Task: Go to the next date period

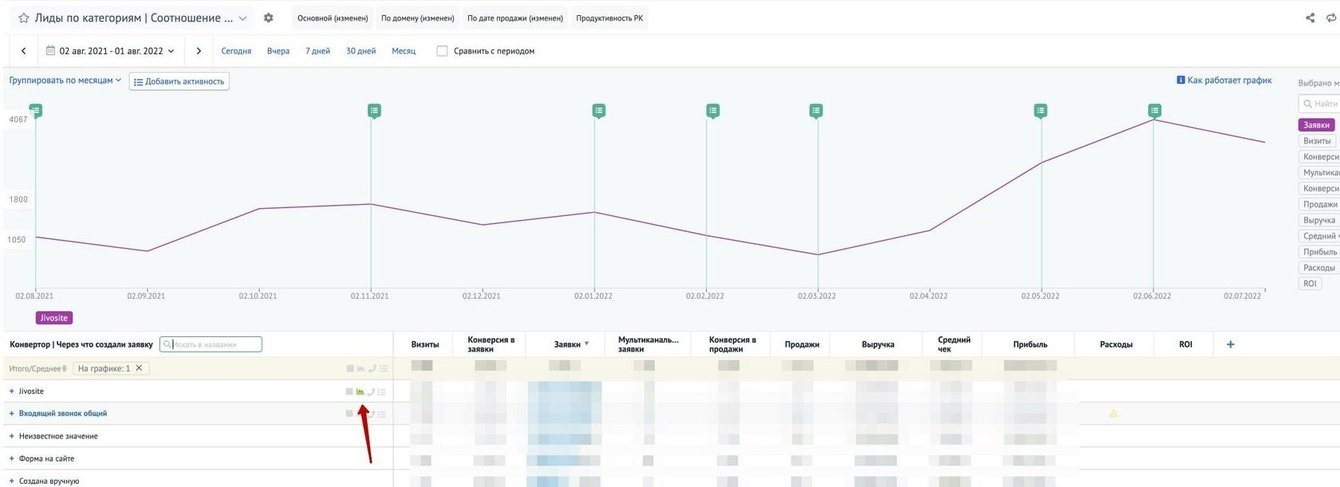Action: (x=199, y=51)
